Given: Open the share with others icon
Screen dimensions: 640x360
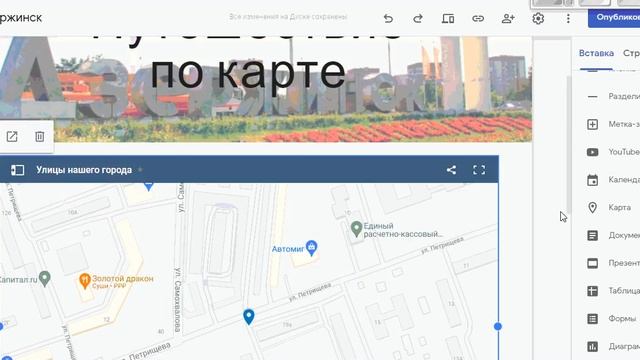Looking at the screenshot, I should (x=508, y=18).
